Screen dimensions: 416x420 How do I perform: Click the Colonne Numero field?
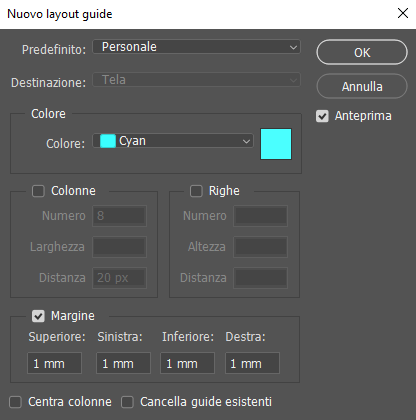coord(119,216)
